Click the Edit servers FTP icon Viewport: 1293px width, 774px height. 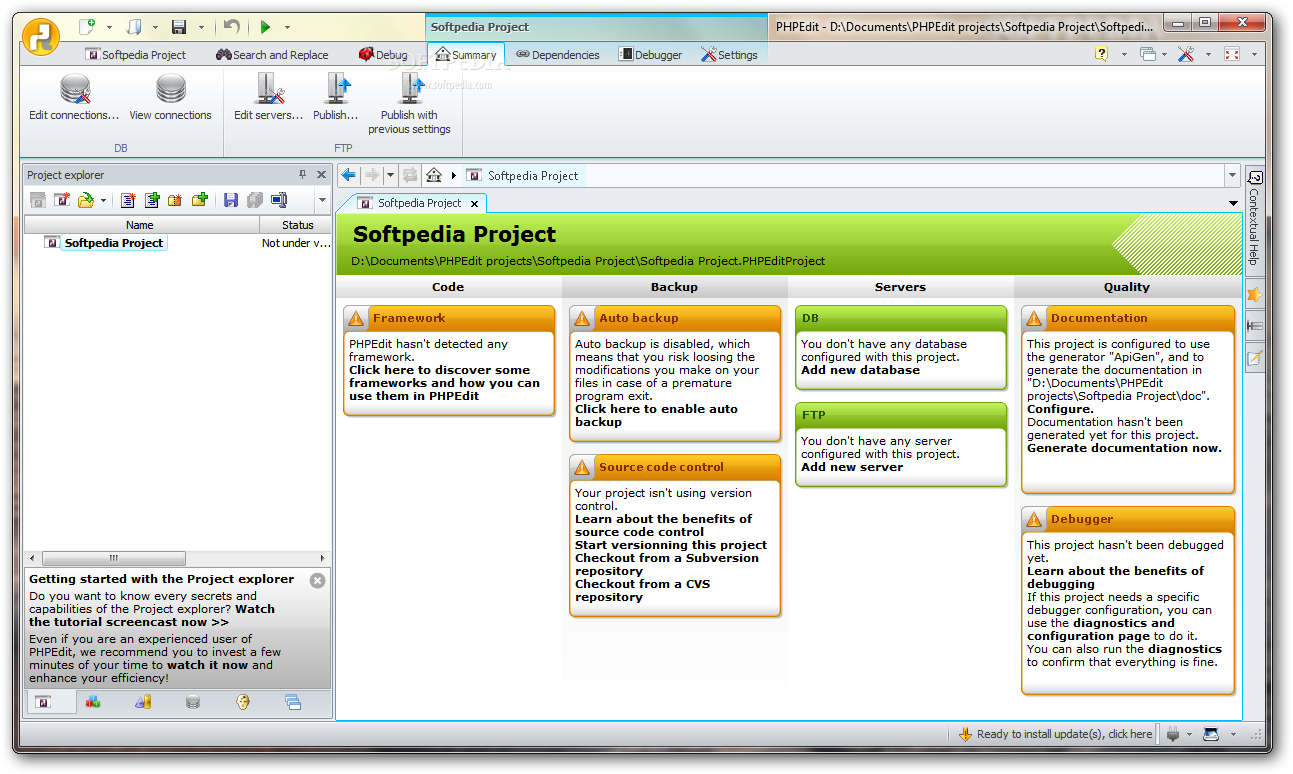click(269, 90)
